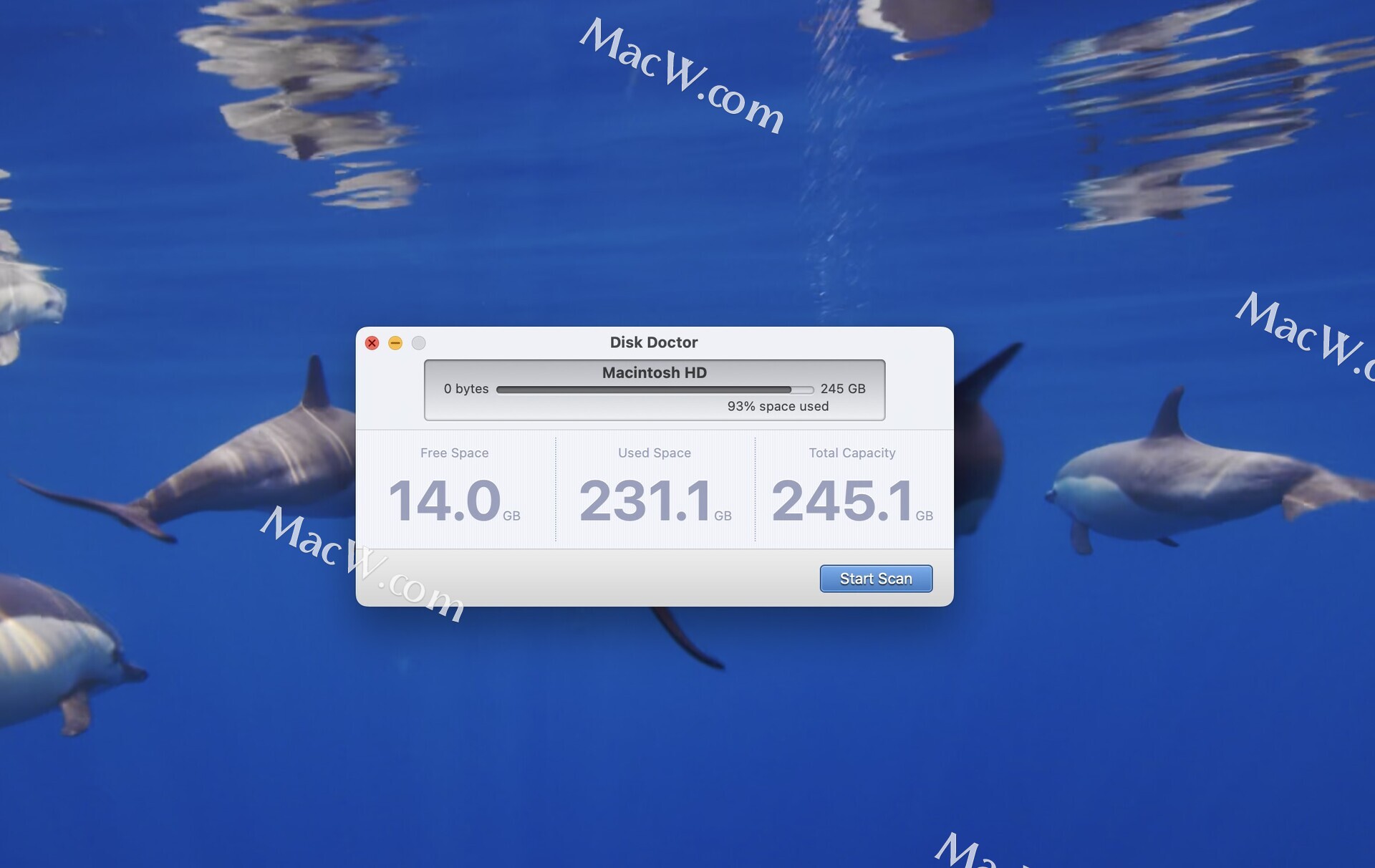
Task: Close the Disk Doctor window
Action: point(372,343)
